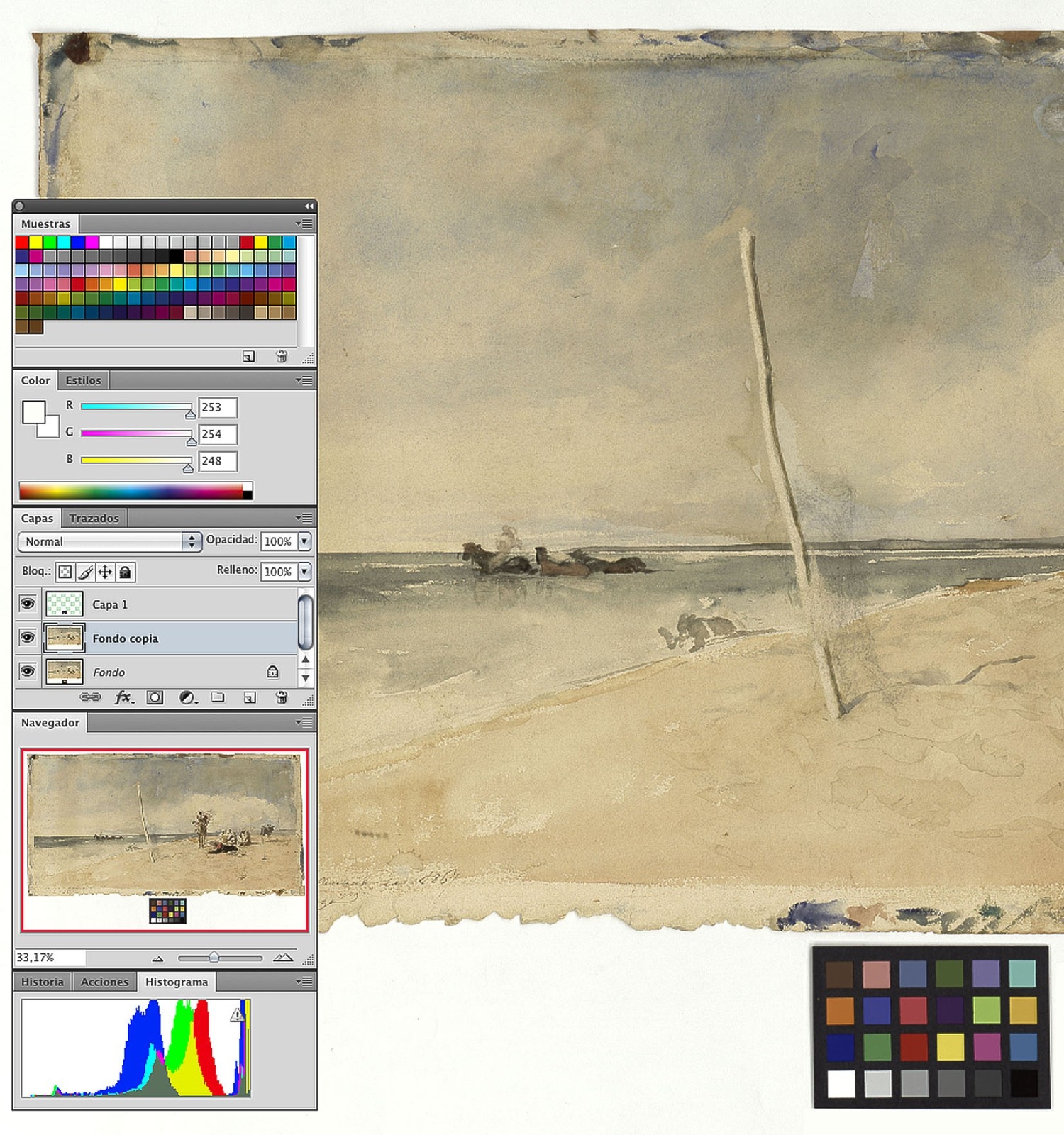The image size is (1064, 1135).
Task: Hide the Fondo copia layer
Action: (x=28, y=637)
